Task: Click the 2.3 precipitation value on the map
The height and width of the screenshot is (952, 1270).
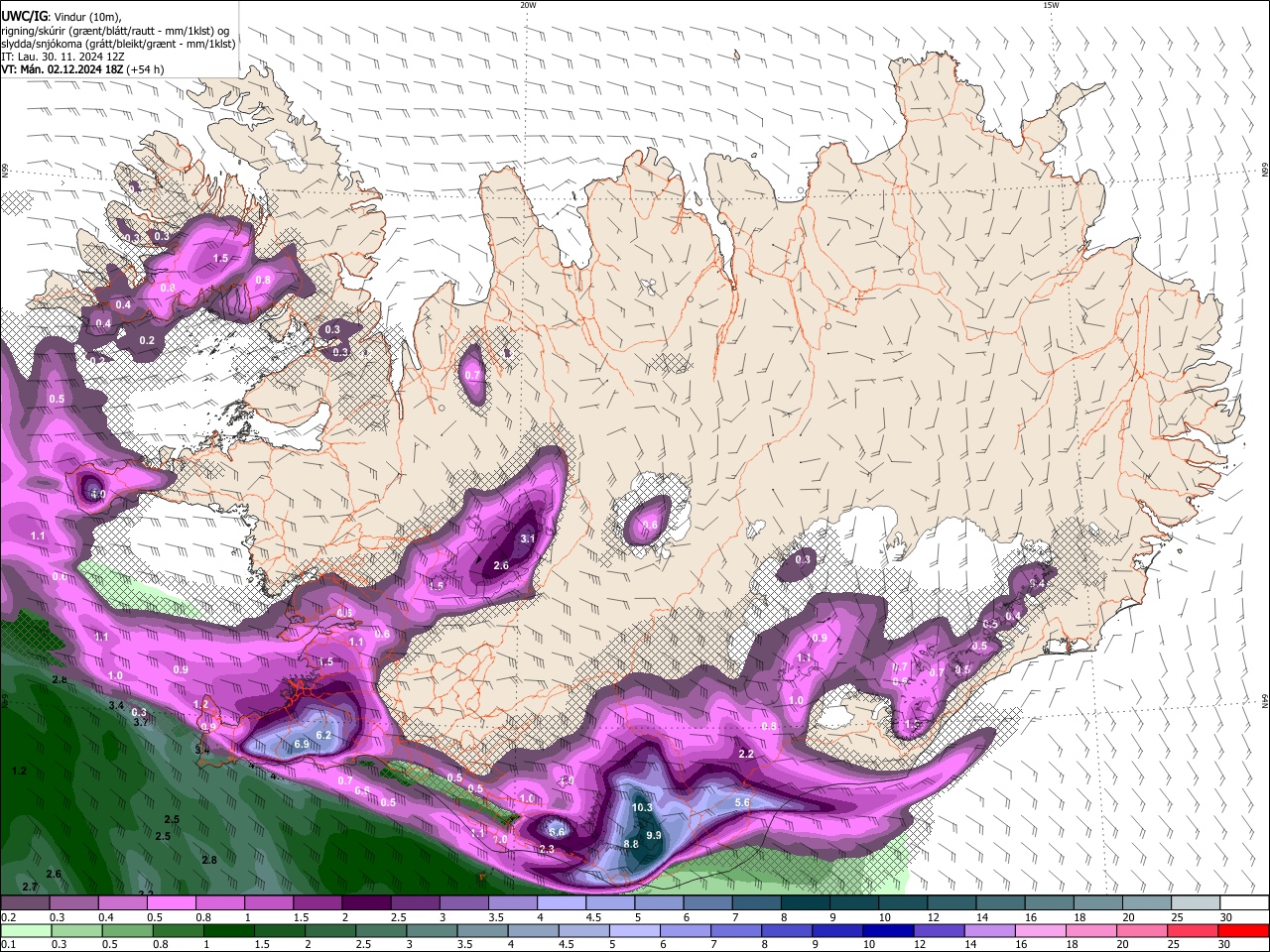Action: 546,849
